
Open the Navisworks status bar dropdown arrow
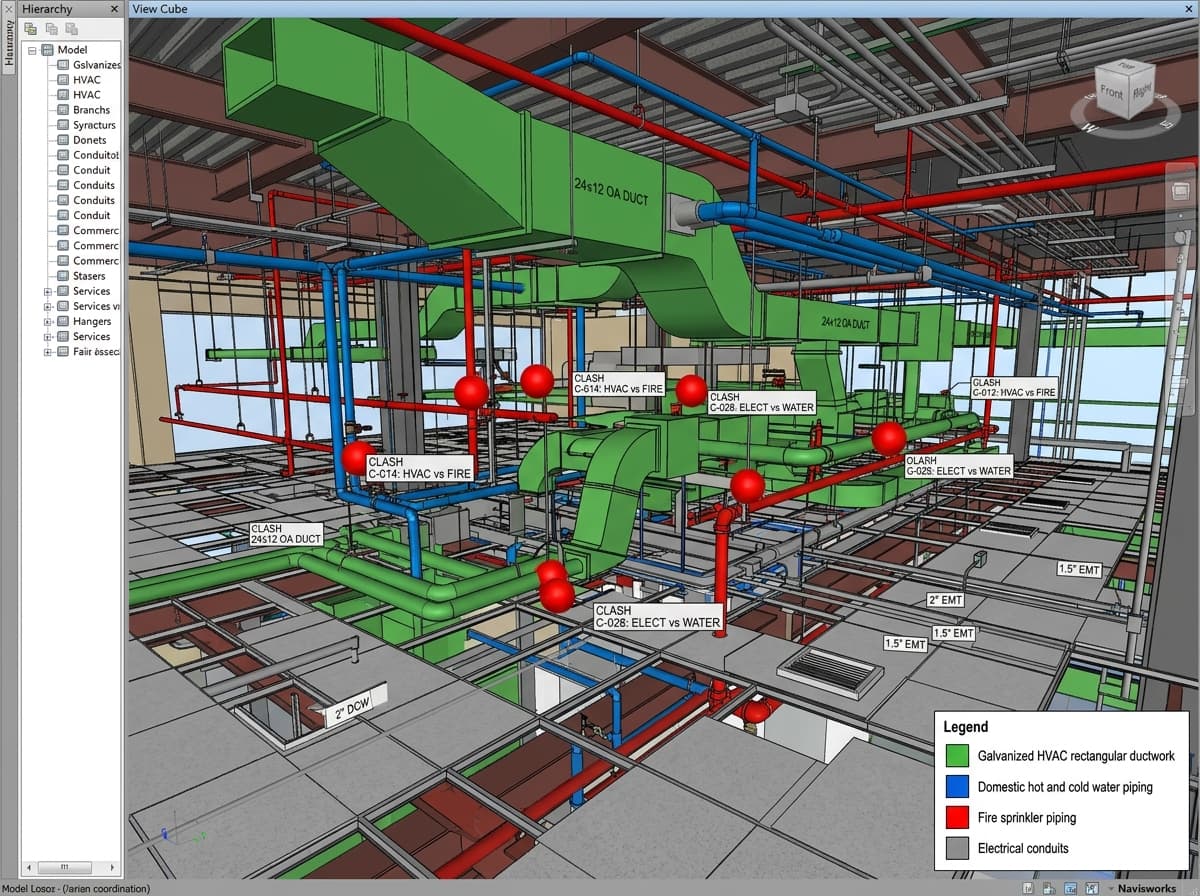click(x=1109, y=889)
